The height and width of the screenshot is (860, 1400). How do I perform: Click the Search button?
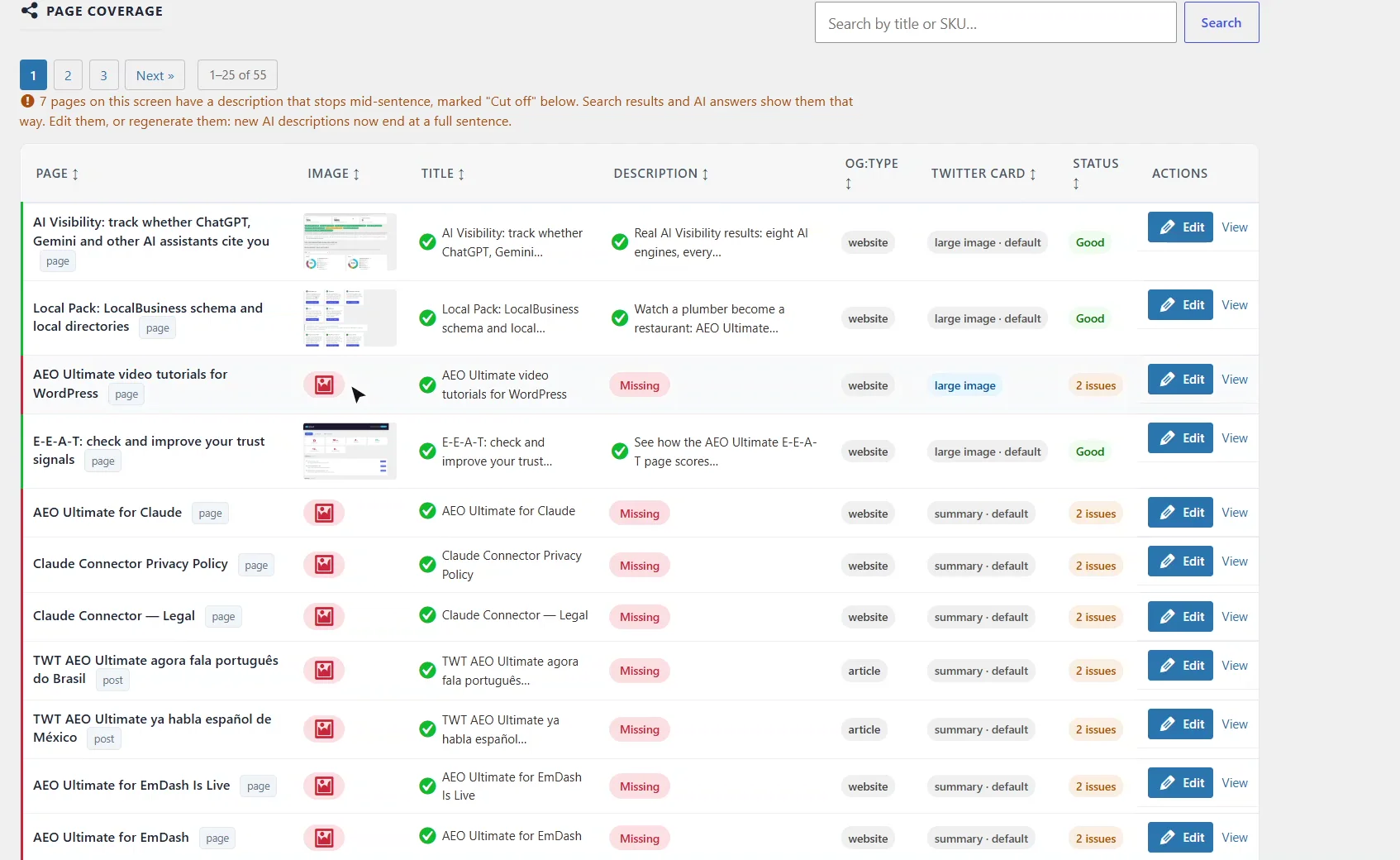click(1221, 22)
